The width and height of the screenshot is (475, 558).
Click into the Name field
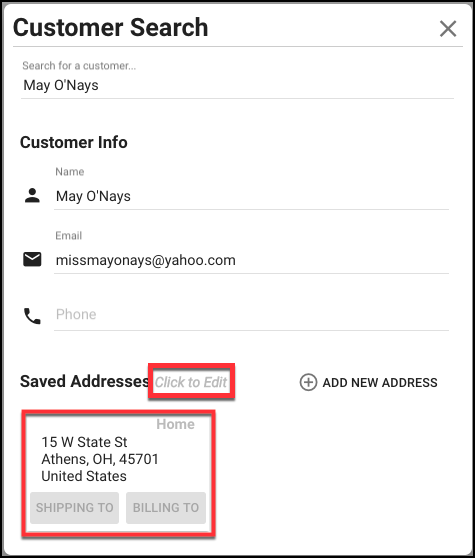pyautogui.click(x=251, y=196)
